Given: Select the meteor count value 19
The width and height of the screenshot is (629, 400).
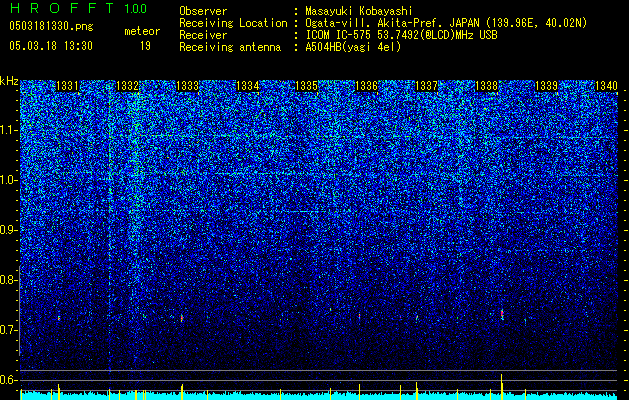Looking at the screenshot, I should 145,46.
